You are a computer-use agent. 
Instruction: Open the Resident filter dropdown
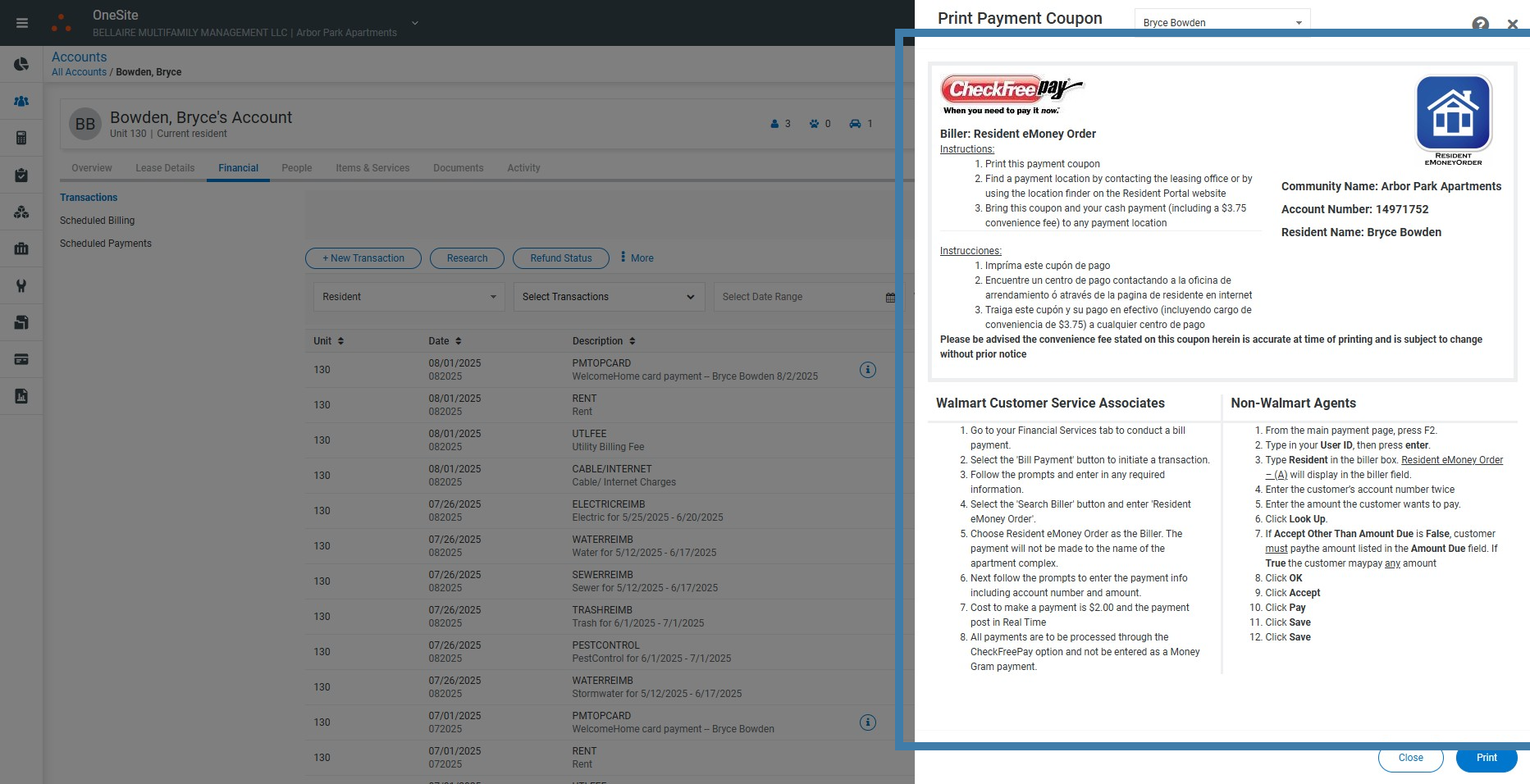[x=409, y=297]
